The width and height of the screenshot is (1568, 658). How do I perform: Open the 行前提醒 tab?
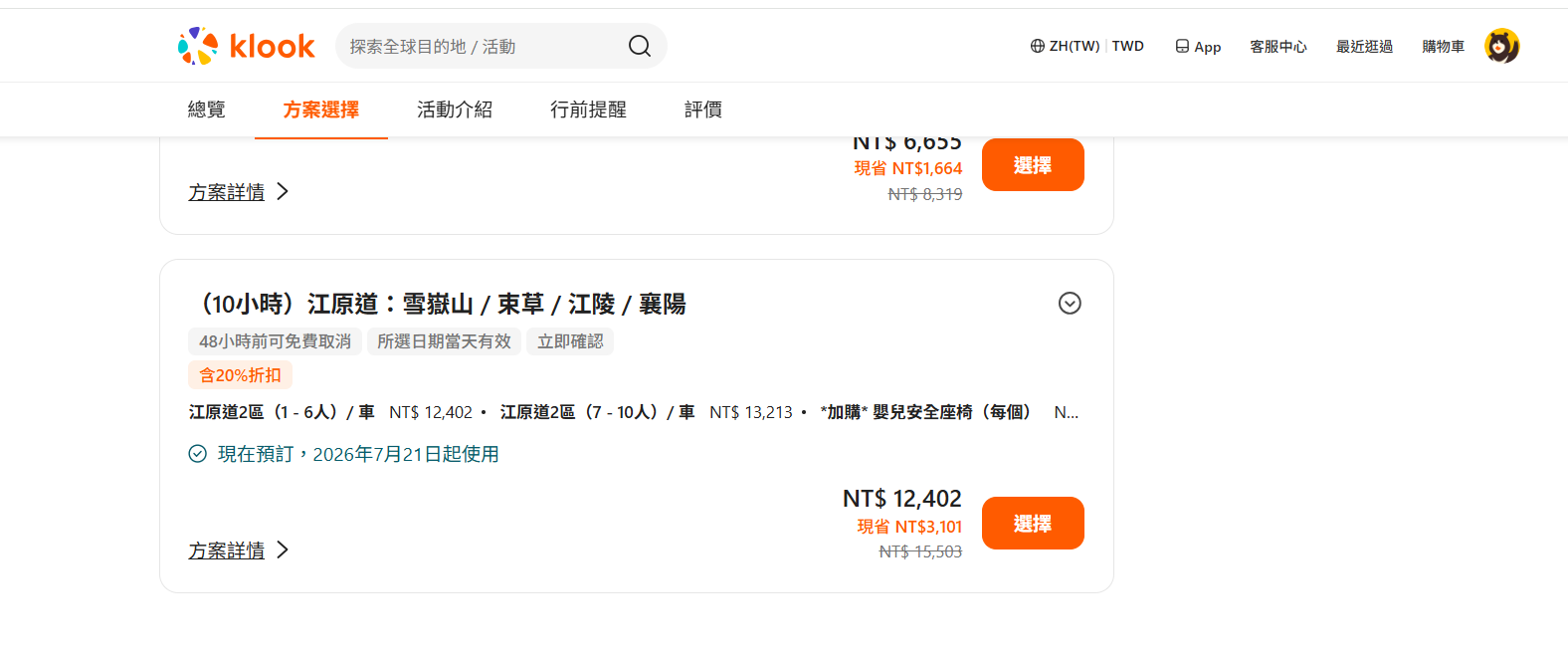588,110
